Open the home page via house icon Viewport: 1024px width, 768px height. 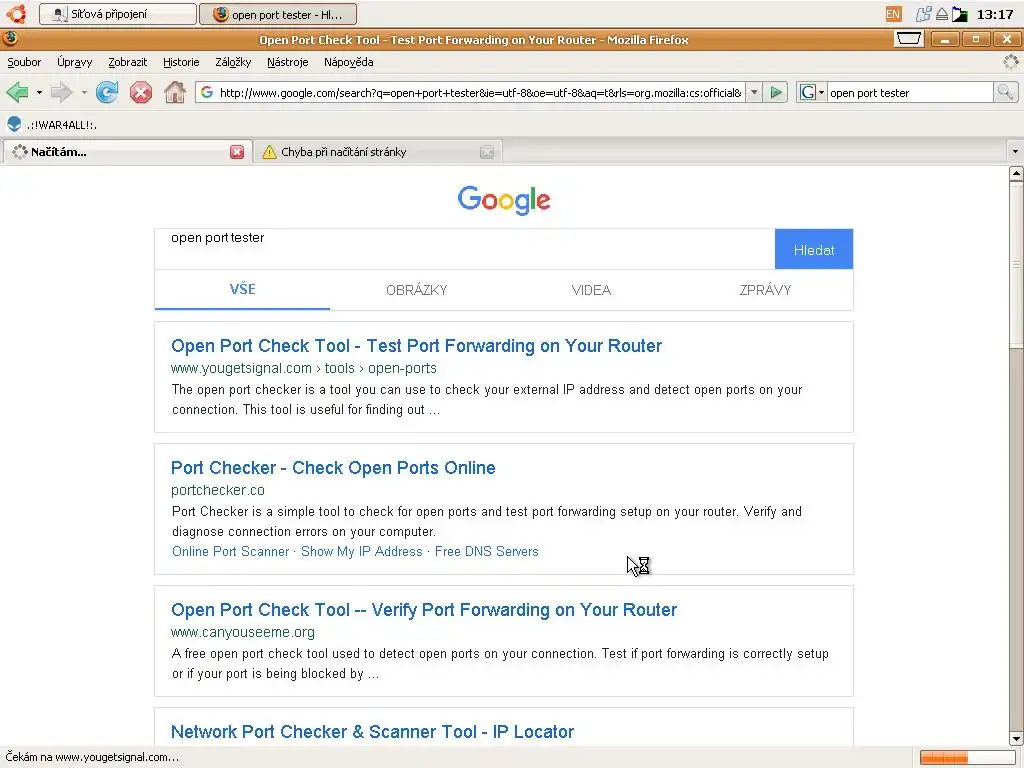tap(175, 93)
